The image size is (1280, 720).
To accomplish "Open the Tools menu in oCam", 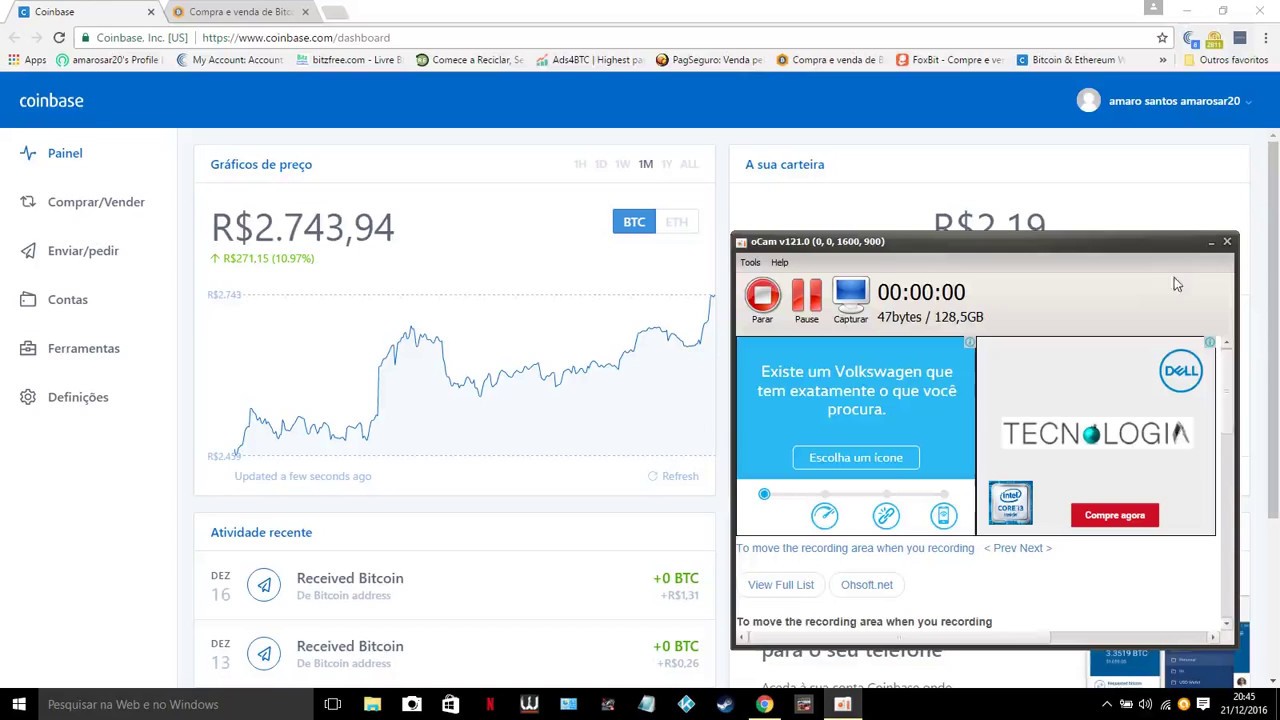I will click(x=750, y=263).
